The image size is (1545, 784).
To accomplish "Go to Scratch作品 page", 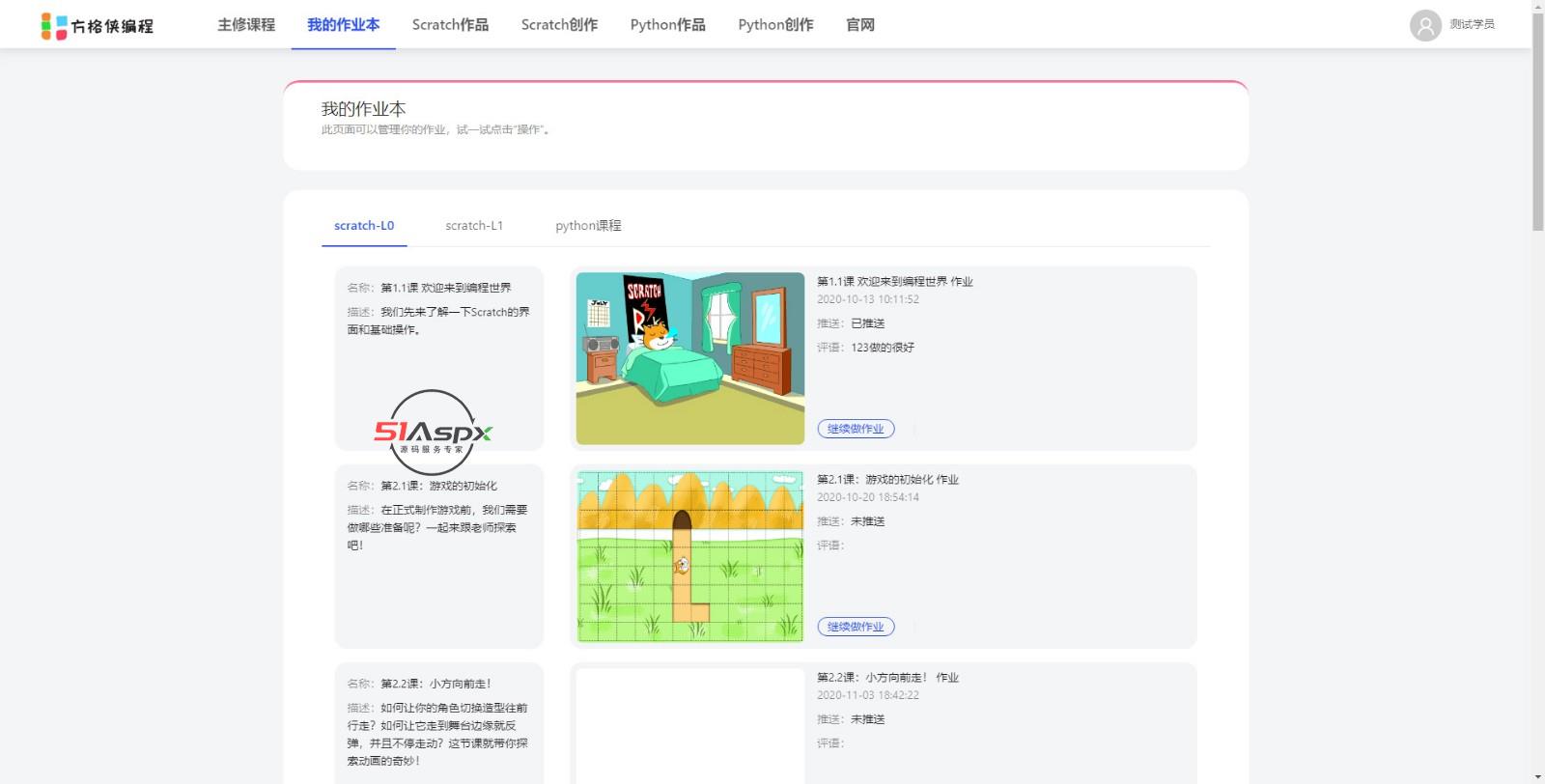I will (450, 25).
